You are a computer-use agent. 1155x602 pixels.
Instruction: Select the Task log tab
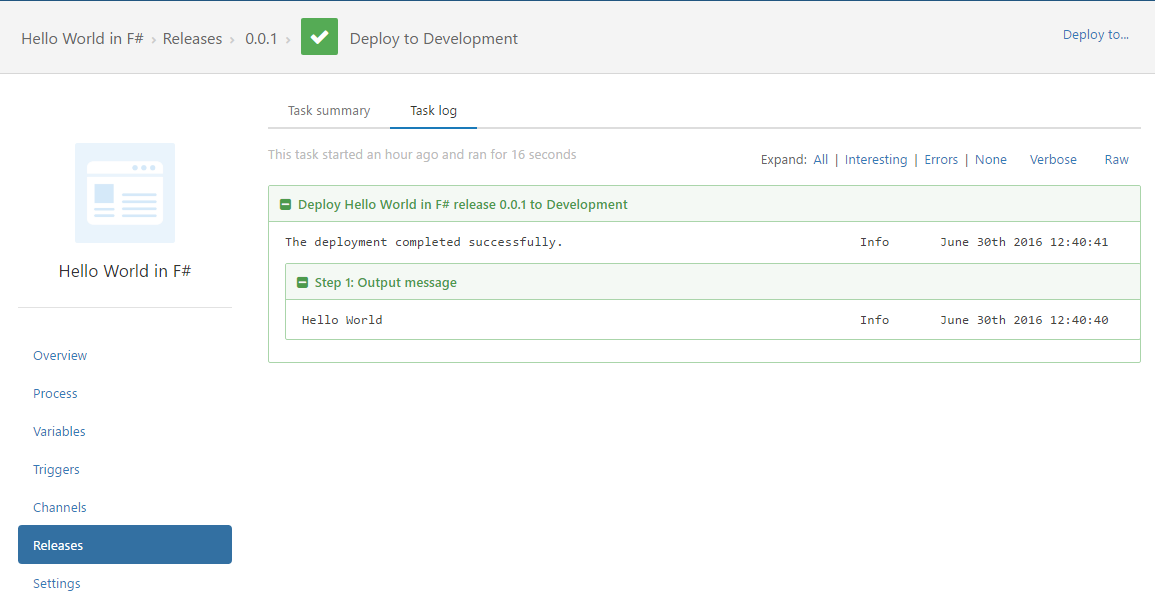pos(433,111)
